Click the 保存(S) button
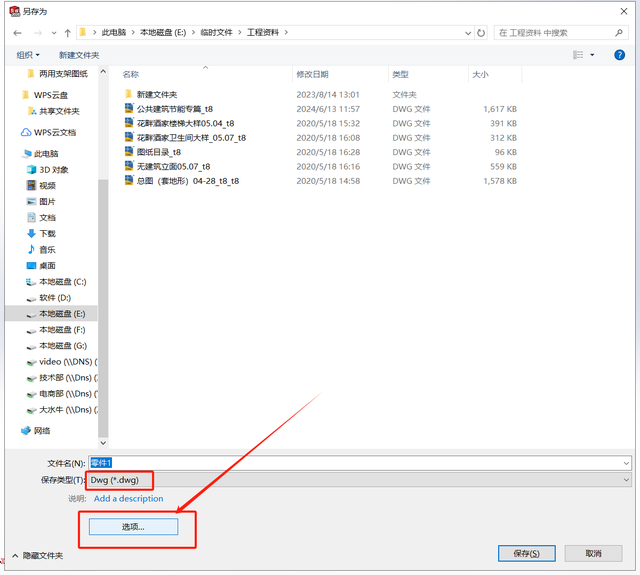Viewport: 640px width, 575px height. click(527, 553)
